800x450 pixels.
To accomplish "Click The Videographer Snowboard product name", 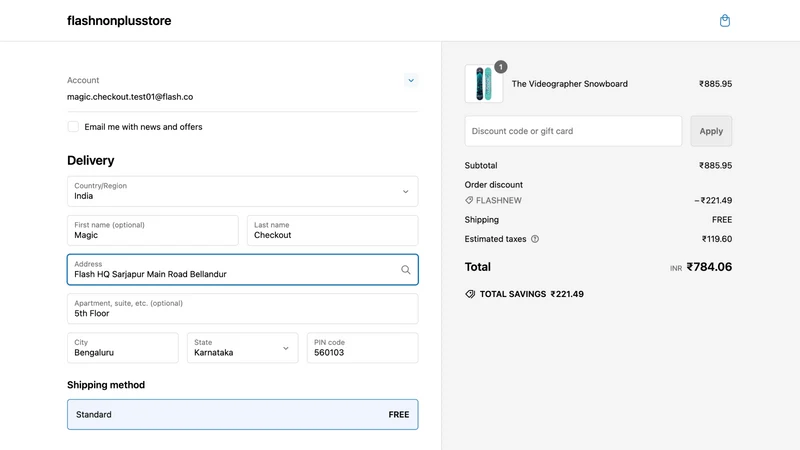I will 569,84.
